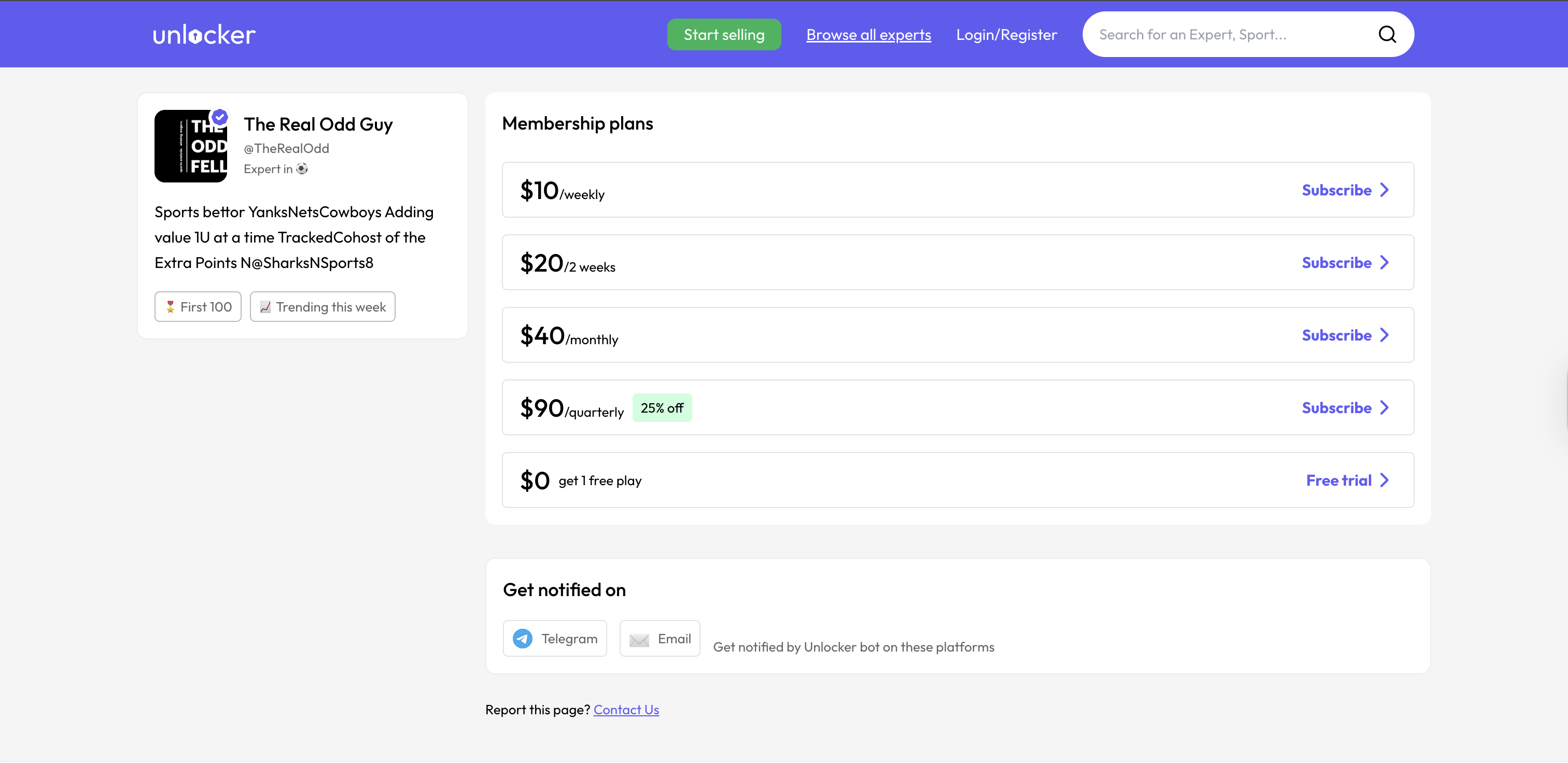Click the 25% off discount tag
The image size is (1568, 763).
tap(662, 407)
